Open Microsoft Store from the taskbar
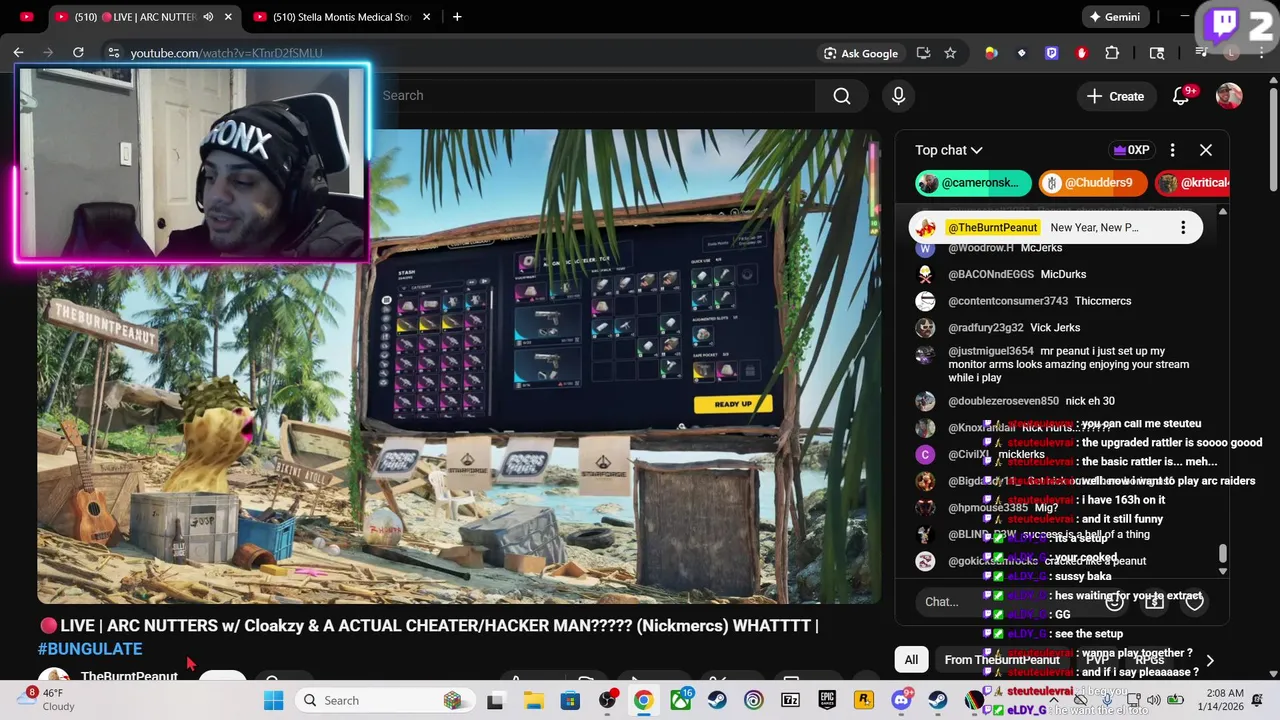This screenshot has height=720, width=1280. point(570,700)
